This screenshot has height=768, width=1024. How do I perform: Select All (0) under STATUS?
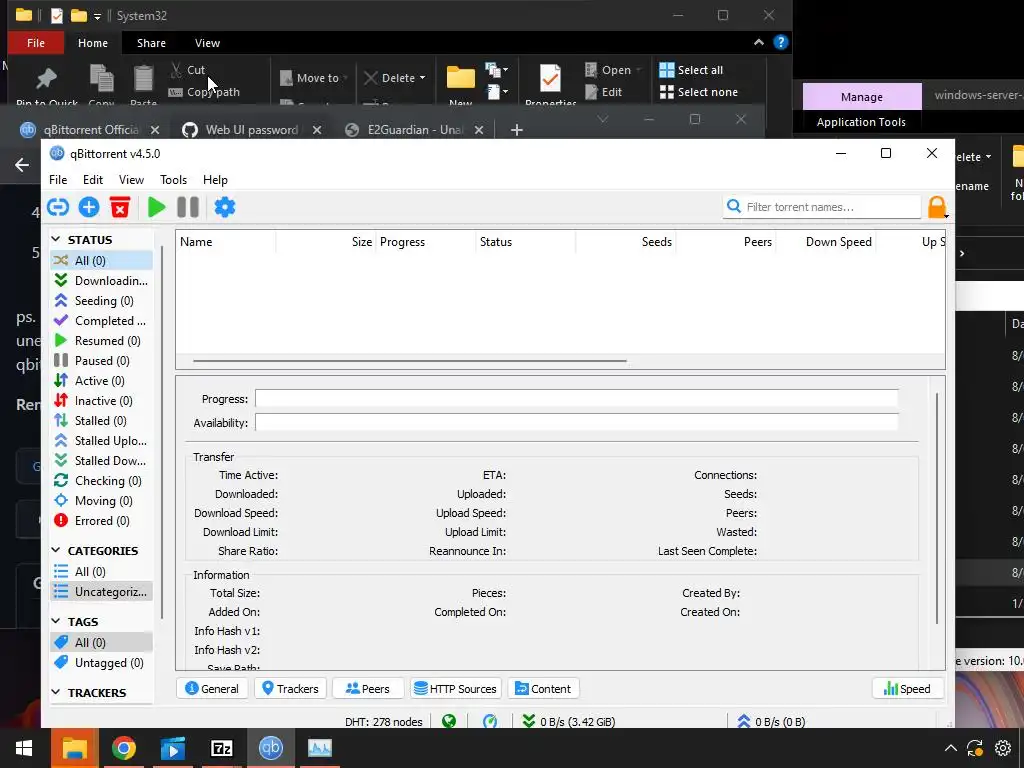[101, 261]
